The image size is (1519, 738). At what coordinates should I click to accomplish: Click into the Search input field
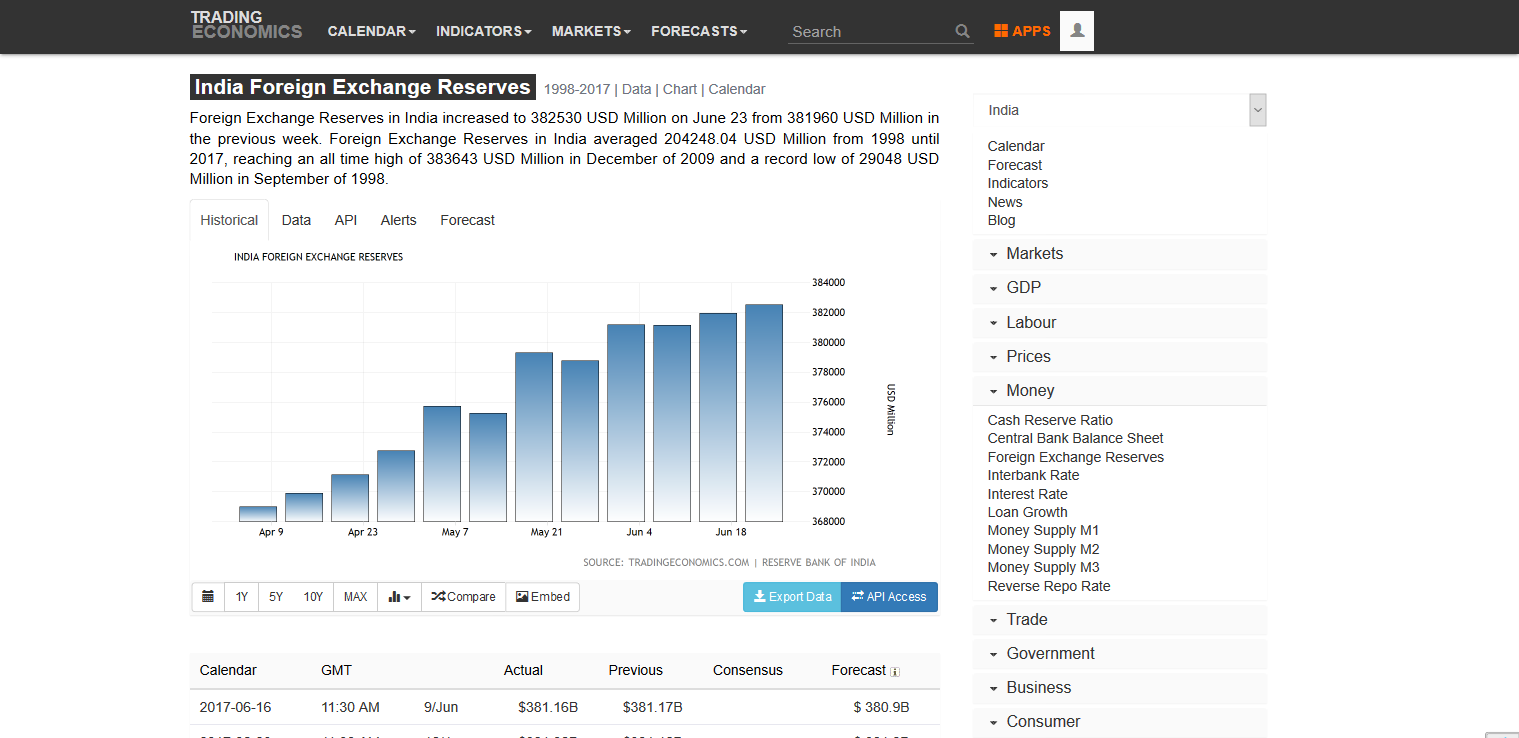(869, 31)
